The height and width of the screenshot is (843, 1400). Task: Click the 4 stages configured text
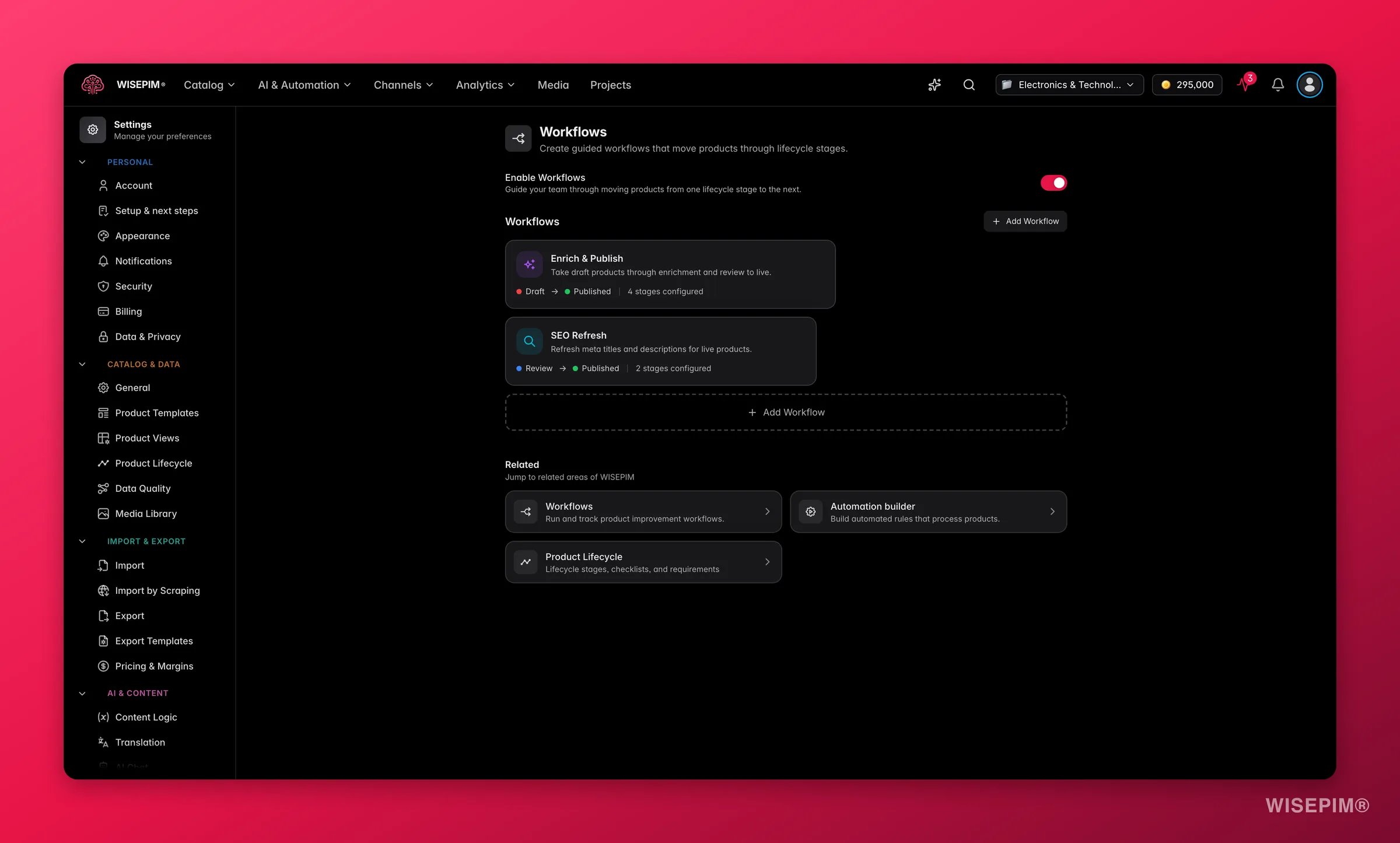665,291
